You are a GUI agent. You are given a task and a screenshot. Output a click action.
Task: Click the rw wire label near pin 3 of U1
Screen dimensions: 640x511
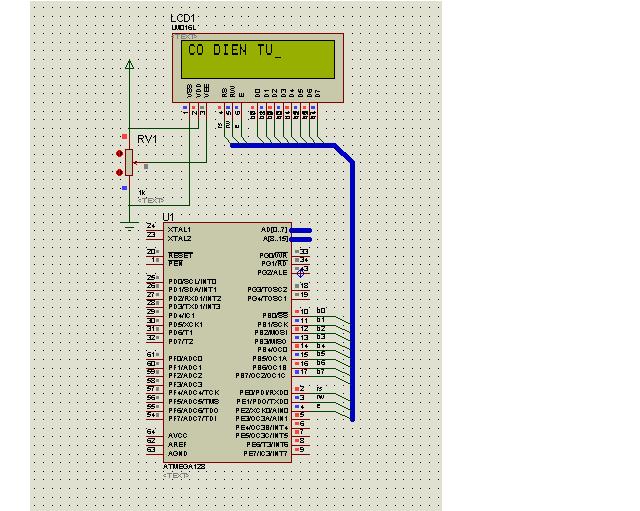tap(320, 397)
